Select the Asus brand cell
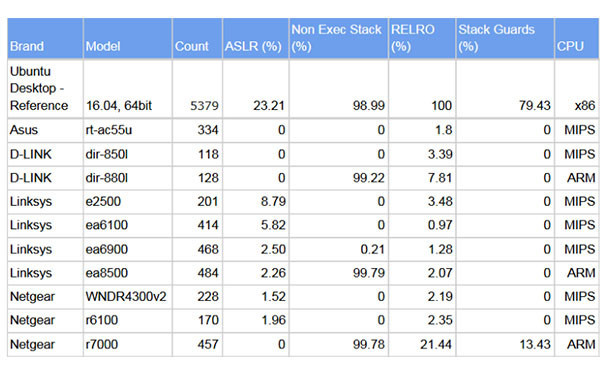This screenshot has height=375, width=600. pos(45,130)
